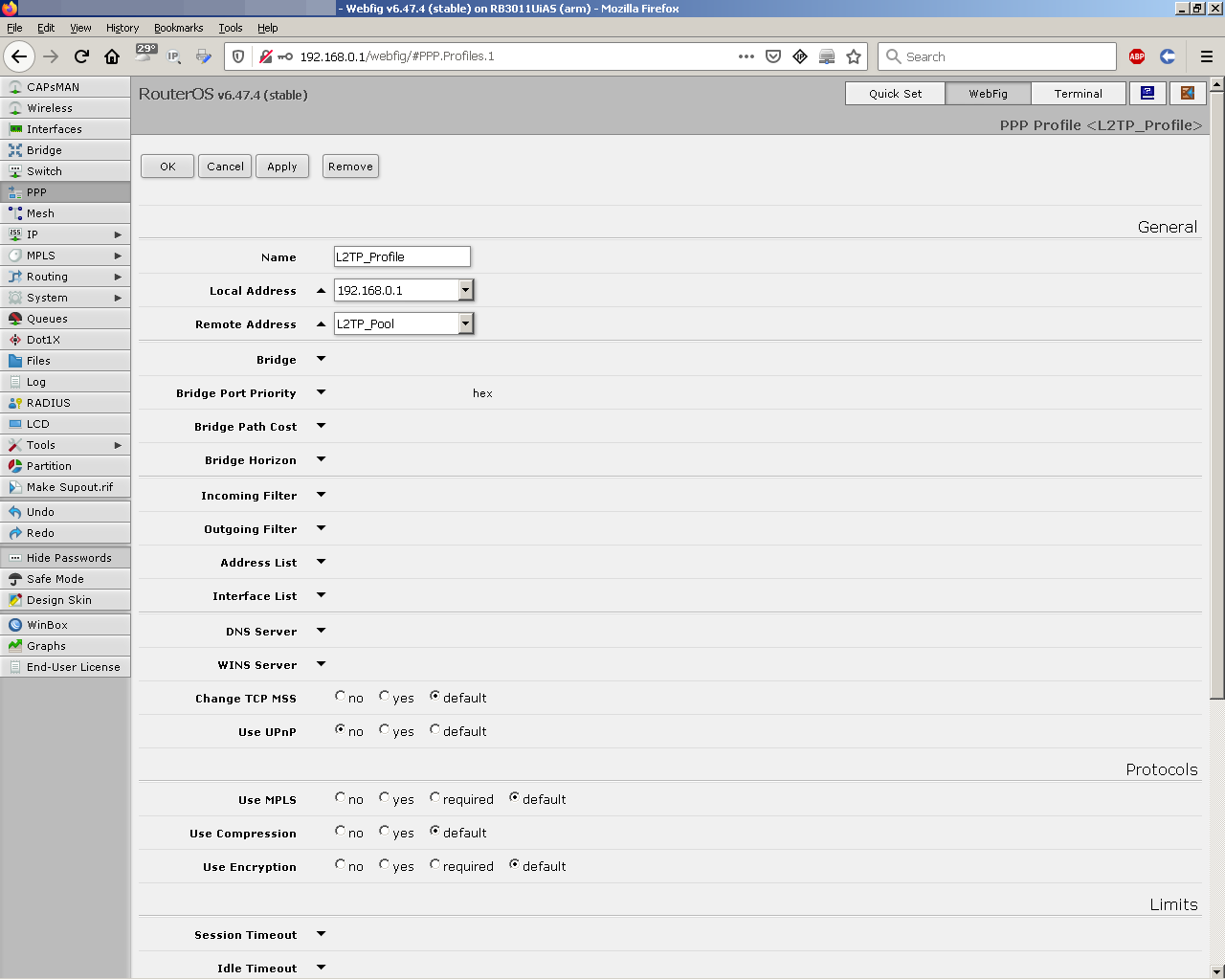
Task: Bookmark this page with the star icon
Action: tap(854, 56)
